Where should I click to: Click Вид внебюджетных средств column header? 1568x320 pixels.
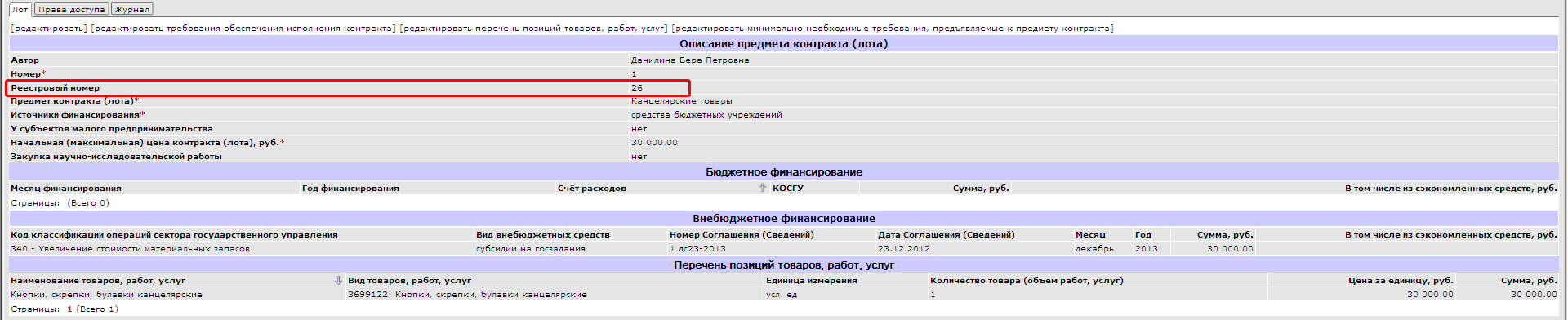543,235
